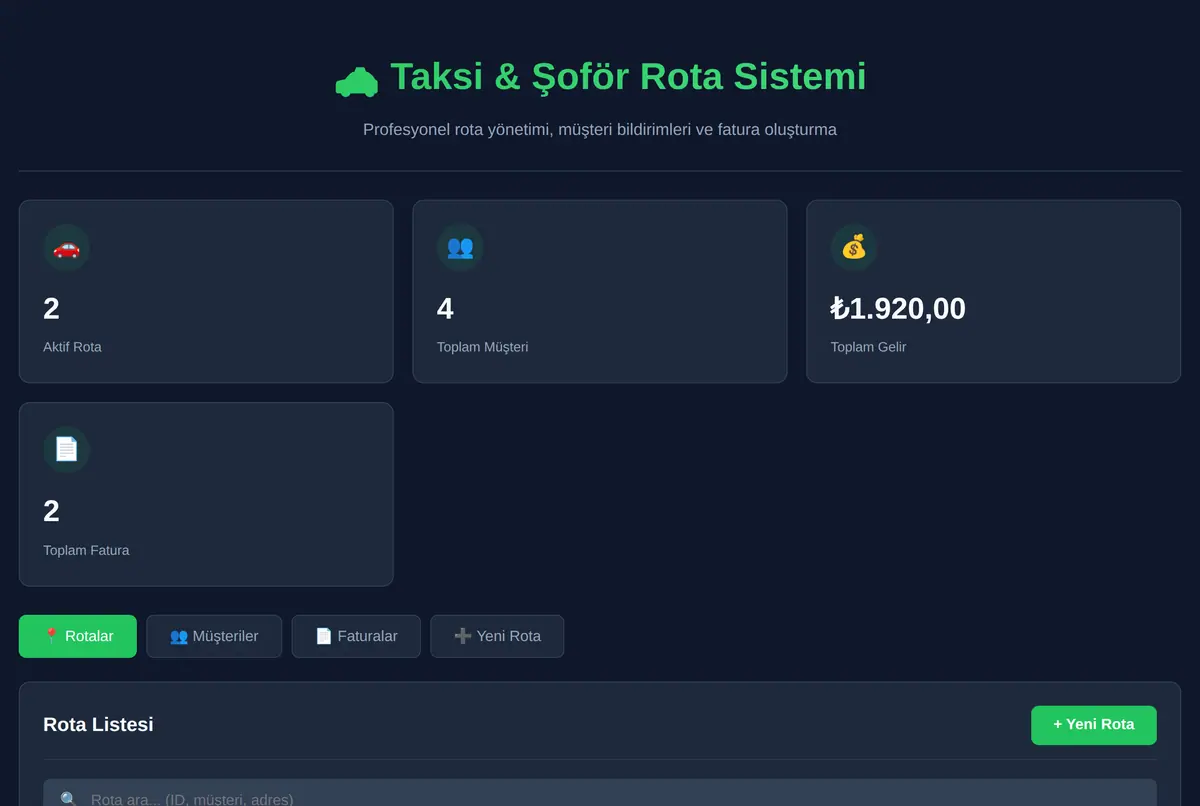Click the people icon in Toplam Müşteri card
This screenshot has width=1200, height=806.
(460, 247)
